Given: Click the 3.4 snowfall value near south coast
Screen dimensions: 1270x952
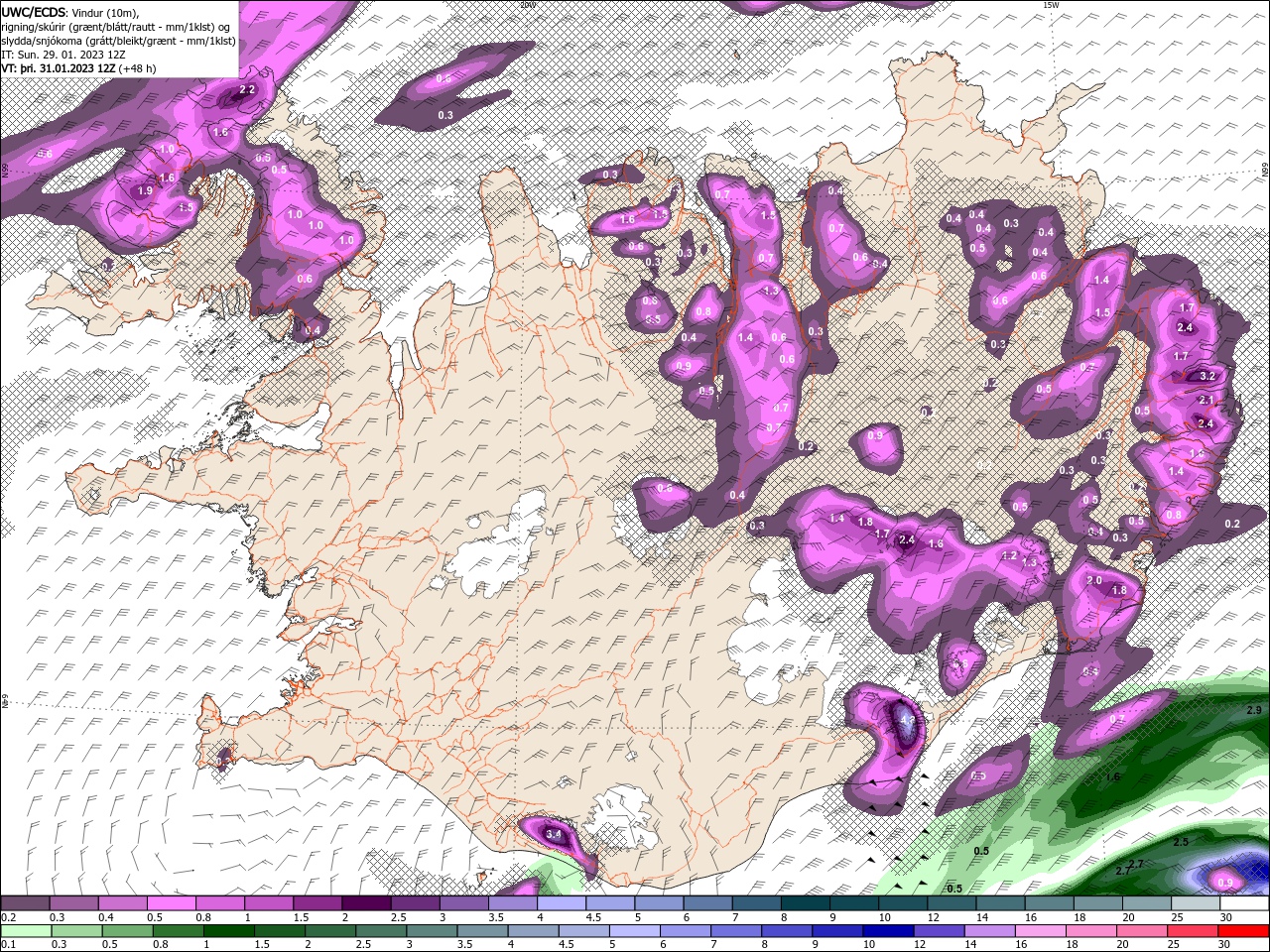Looking at the screenshot, I should tap(554, 835).
